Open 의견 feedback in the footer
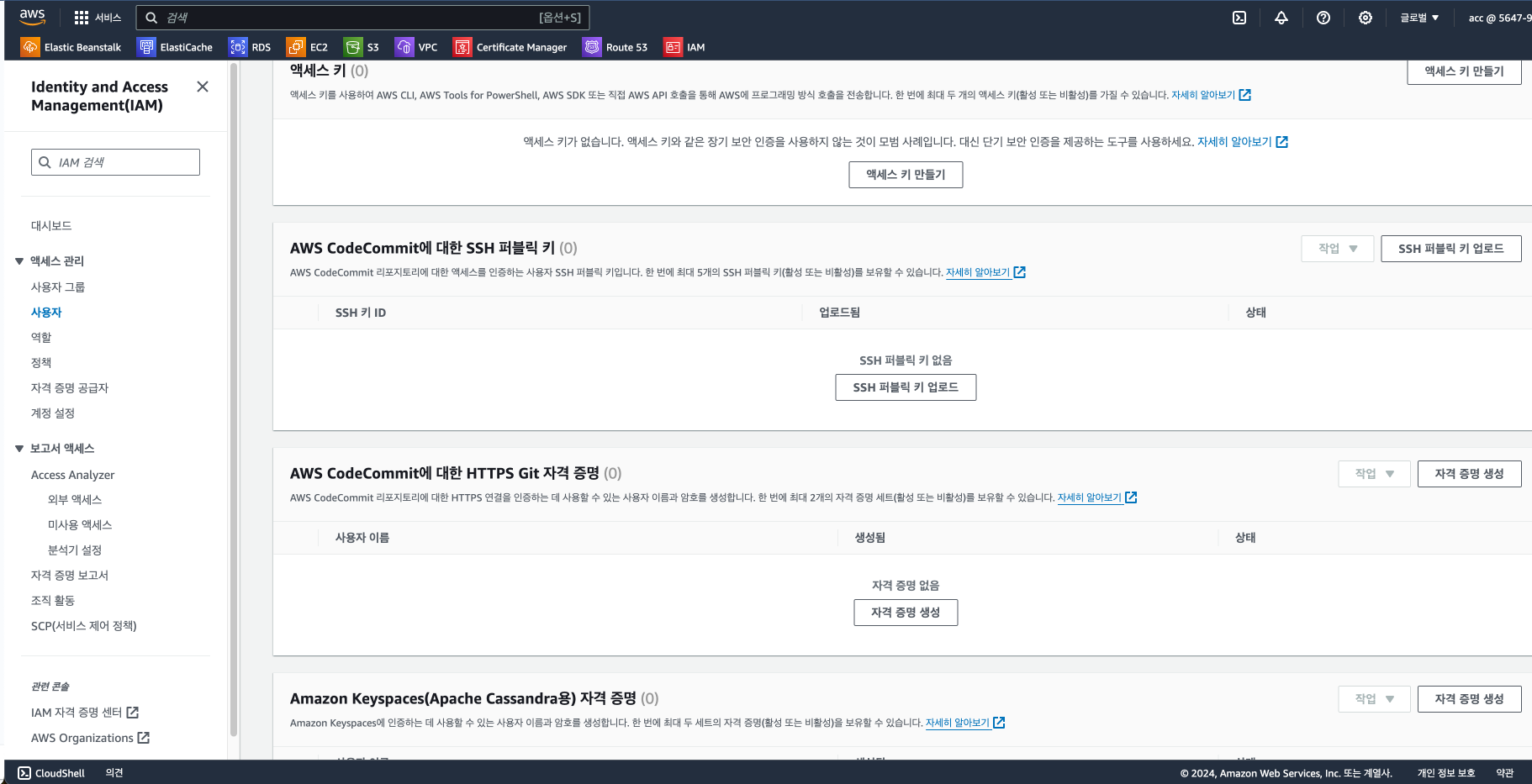The width and height of the screenshot is (1532, 784). click(114, 773)
